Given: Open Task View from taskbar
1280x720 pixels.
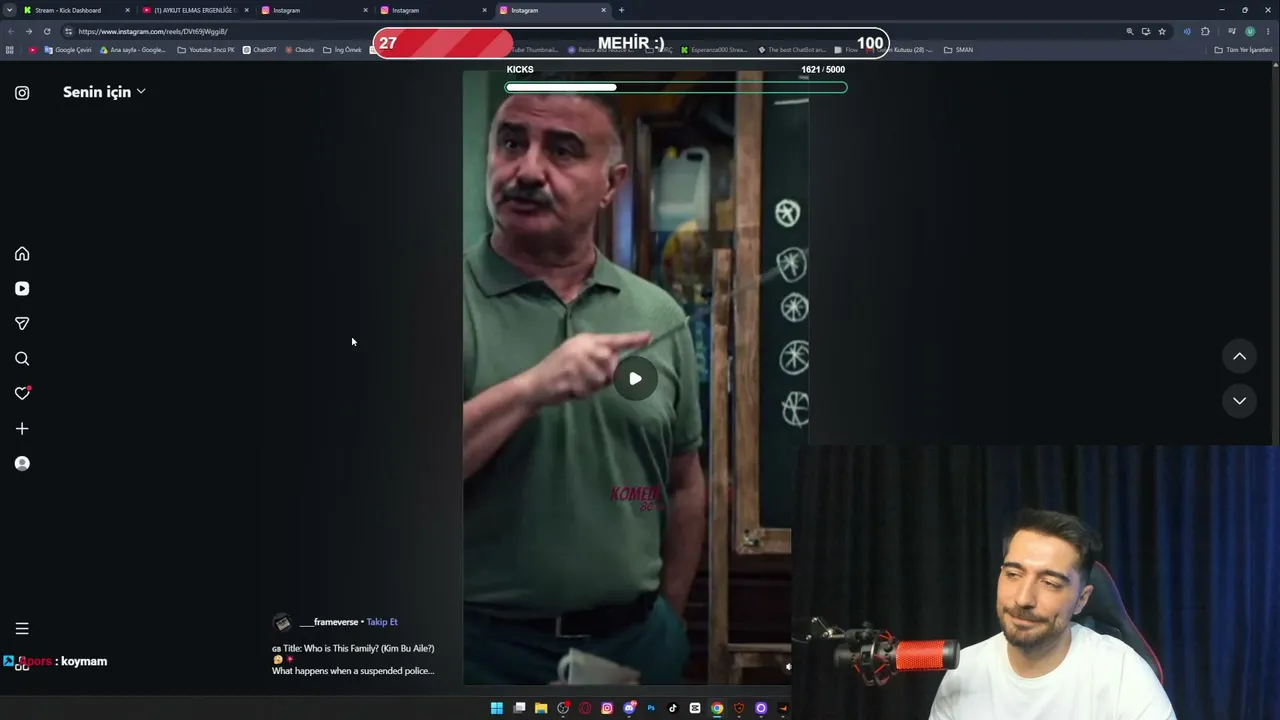Looking at the screenshot, I should (x=519, y=708).
